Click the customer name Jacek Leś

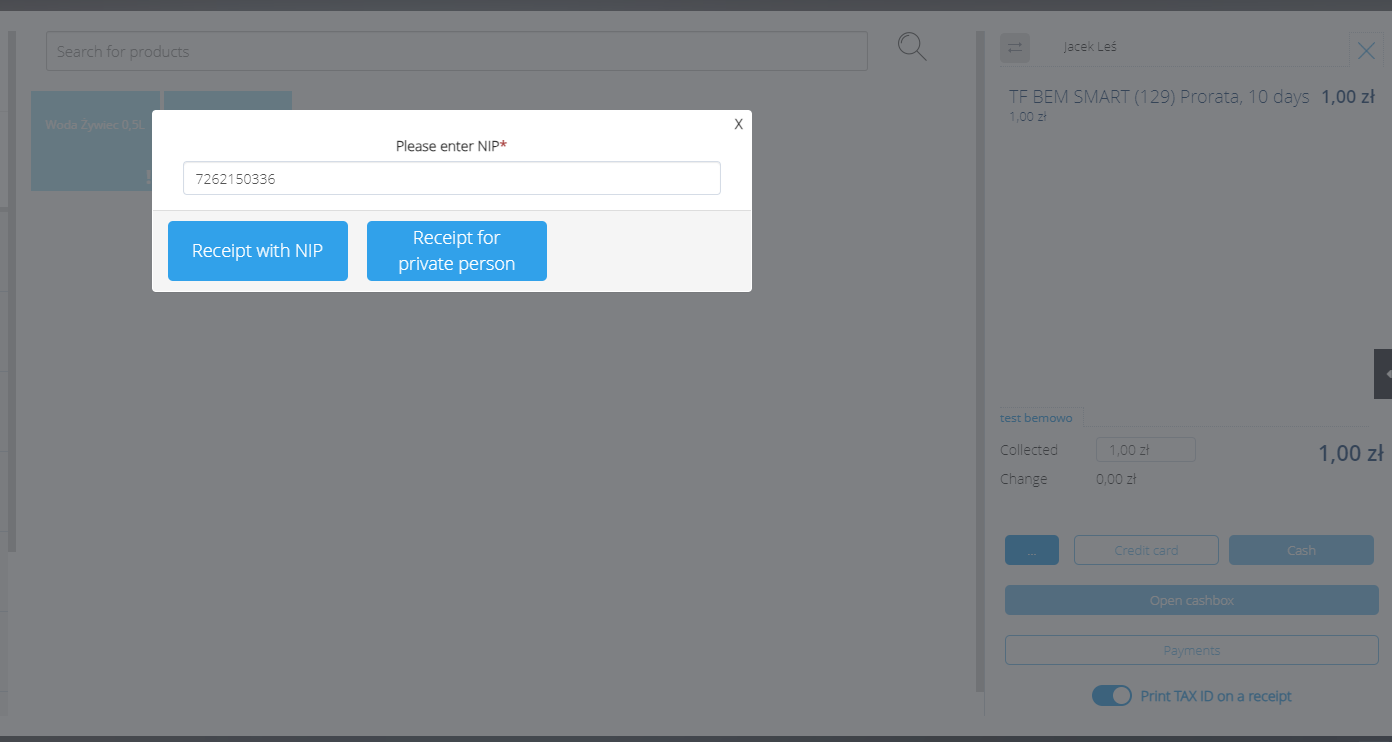click(x=1089, y=47)
